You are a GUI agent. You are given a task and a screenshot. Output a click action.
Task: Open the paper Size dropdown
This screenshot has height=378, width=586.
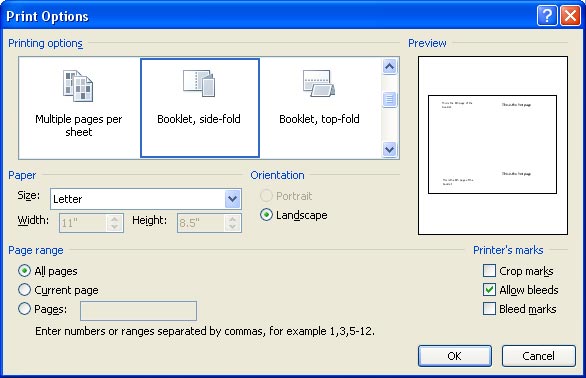coord(232,199)
